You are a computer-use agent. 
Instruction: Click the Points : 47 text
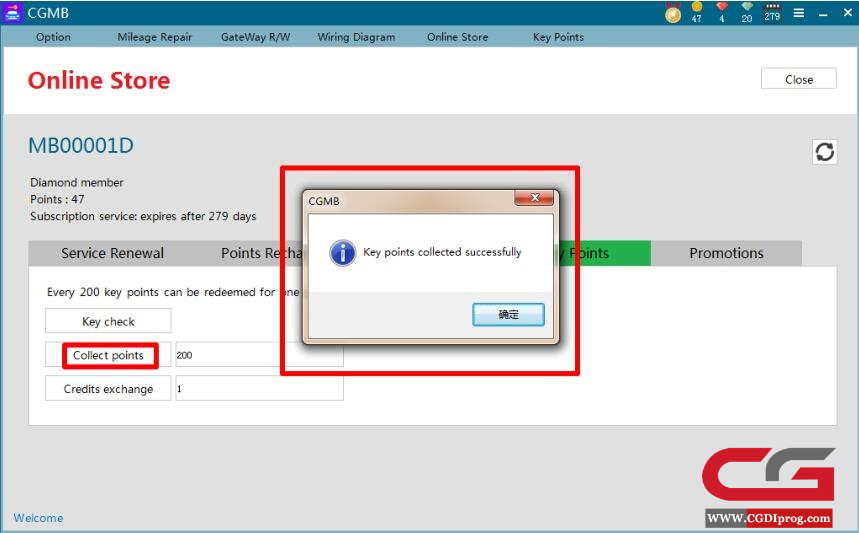tap(57, 199)
